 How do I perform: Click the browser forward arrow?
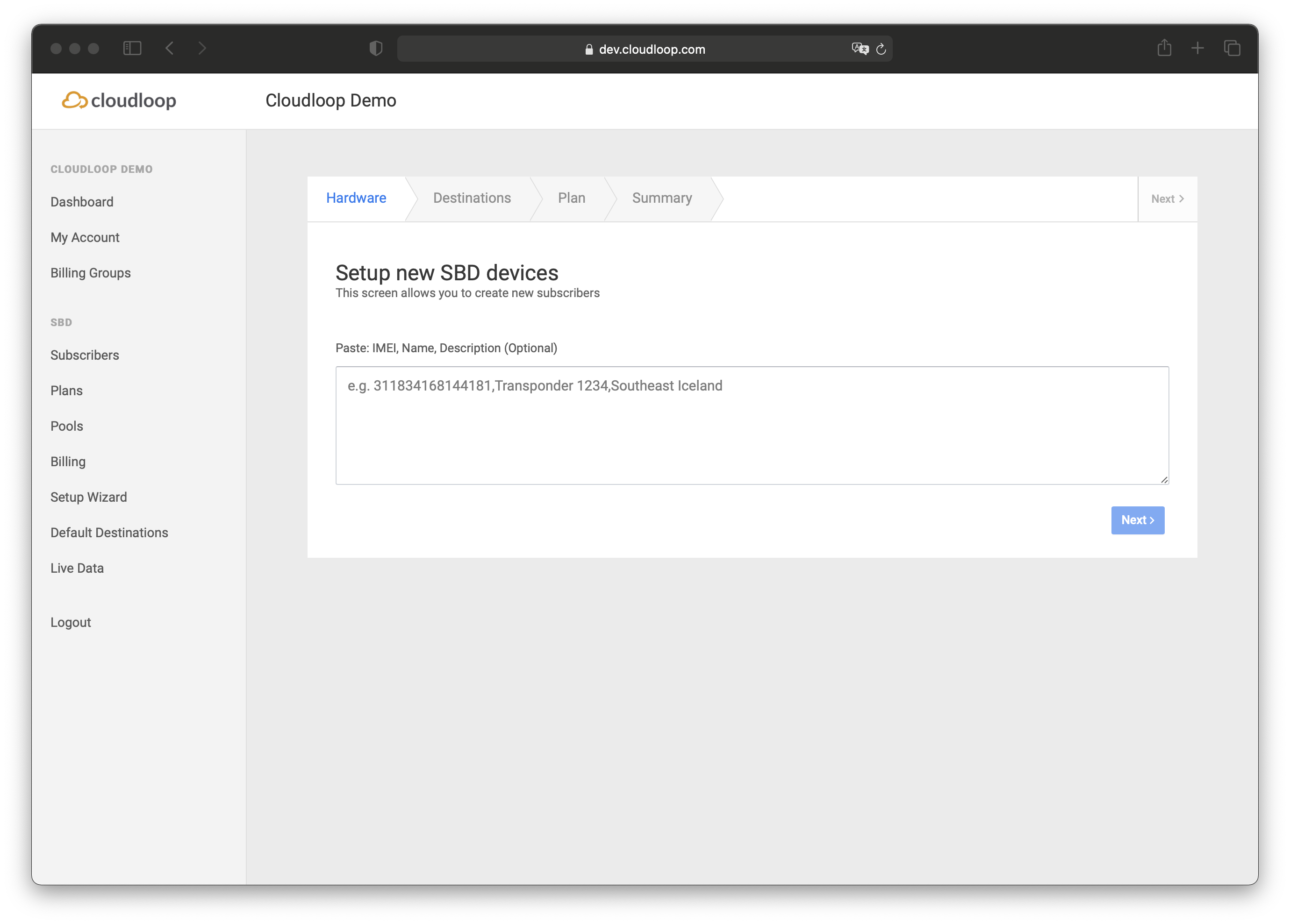(x=202, y=48)
